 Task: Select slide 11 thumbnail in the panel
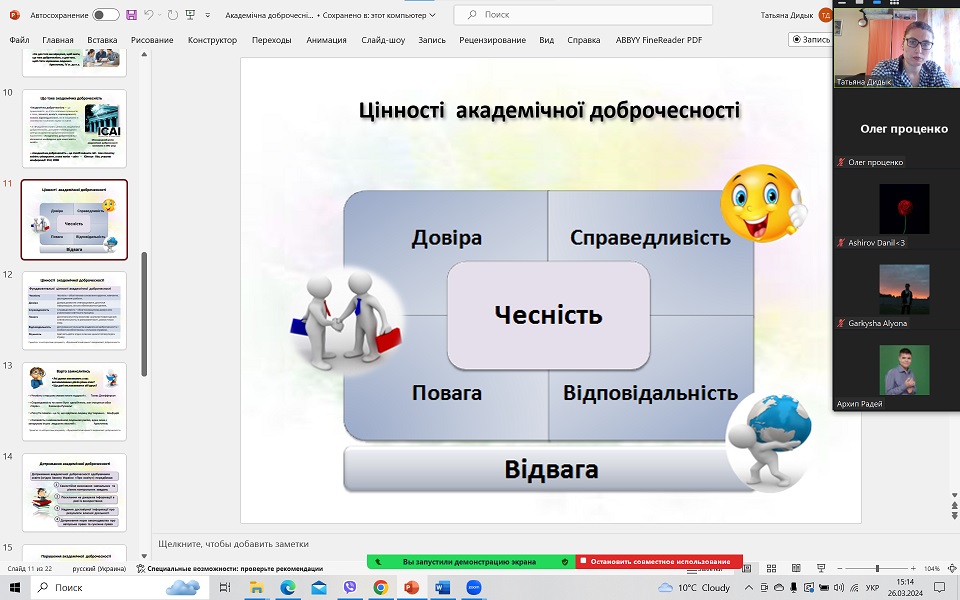[74, 220]
